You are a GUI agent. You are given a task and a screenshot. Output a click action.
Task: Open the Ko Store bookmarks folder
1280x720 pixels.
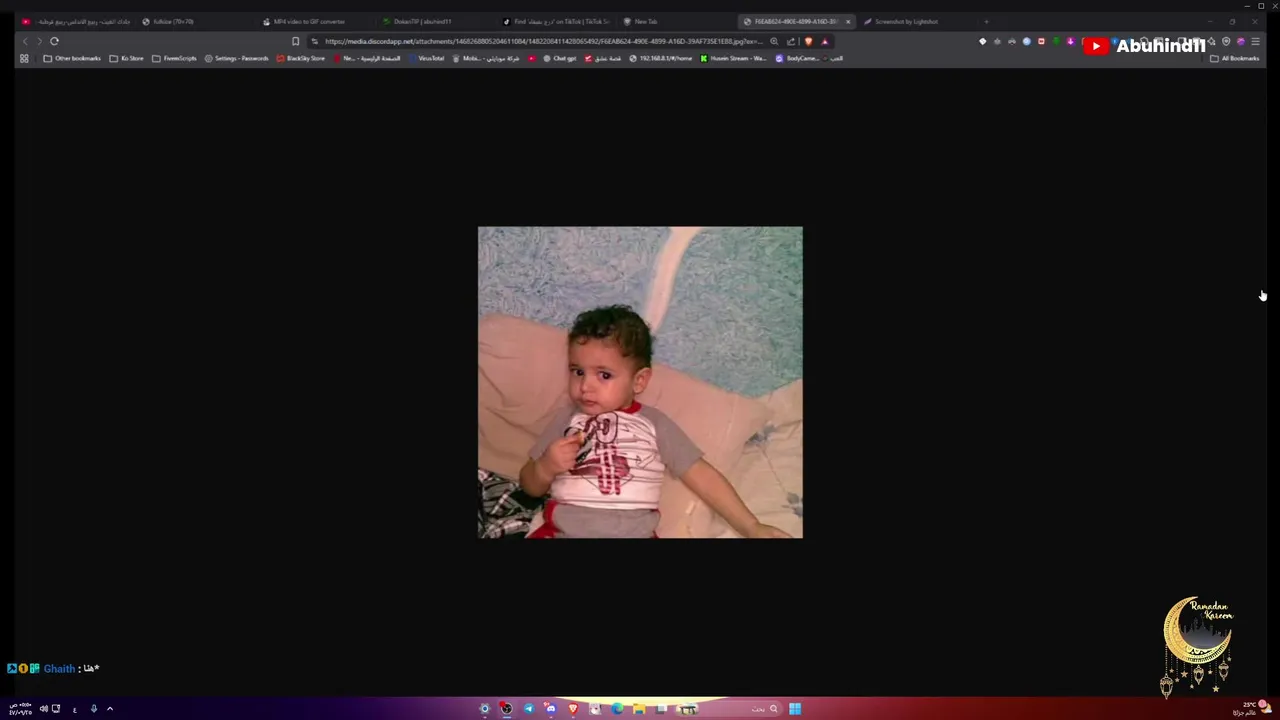pos(126,58)
